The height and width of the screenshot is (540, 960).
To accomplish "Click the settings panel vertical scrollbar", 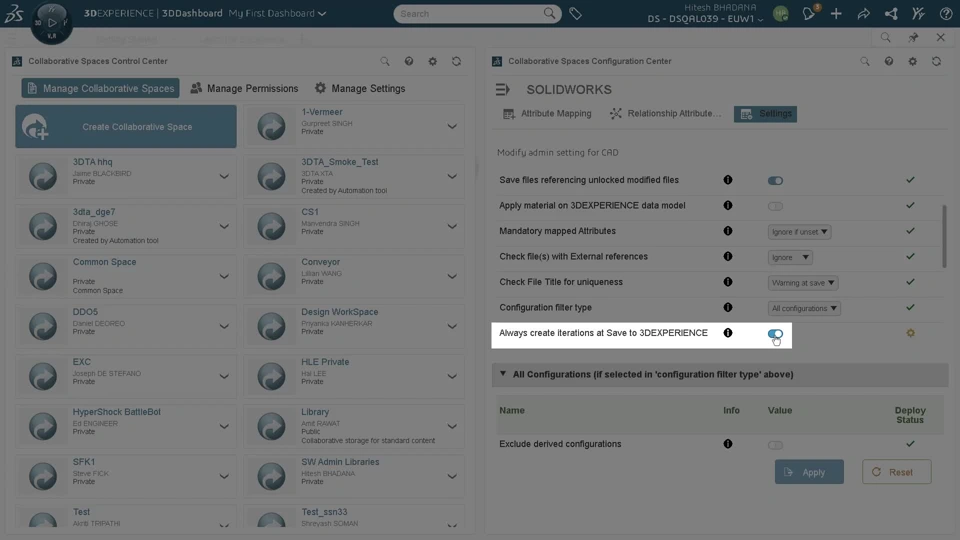I will (x=944, y=236).
